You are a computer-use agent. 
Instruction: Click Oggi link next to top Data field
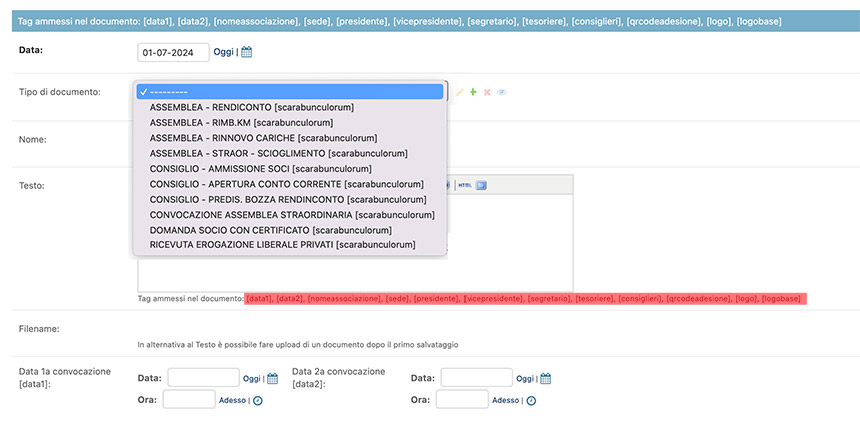[223, 52]
